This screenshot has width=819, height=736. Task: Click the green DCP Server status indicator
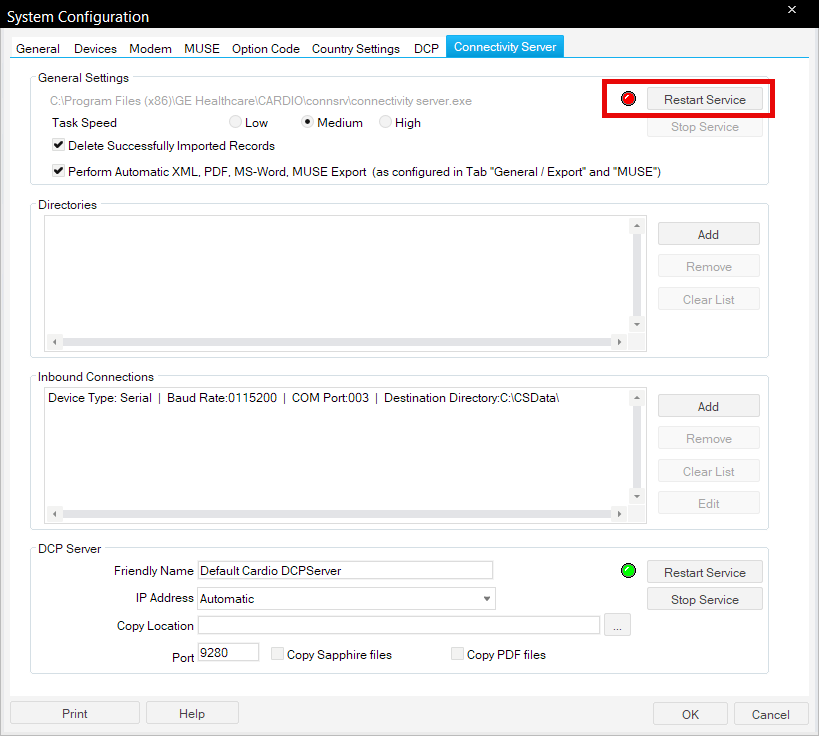pyautogui.click(x=628, y=571)
